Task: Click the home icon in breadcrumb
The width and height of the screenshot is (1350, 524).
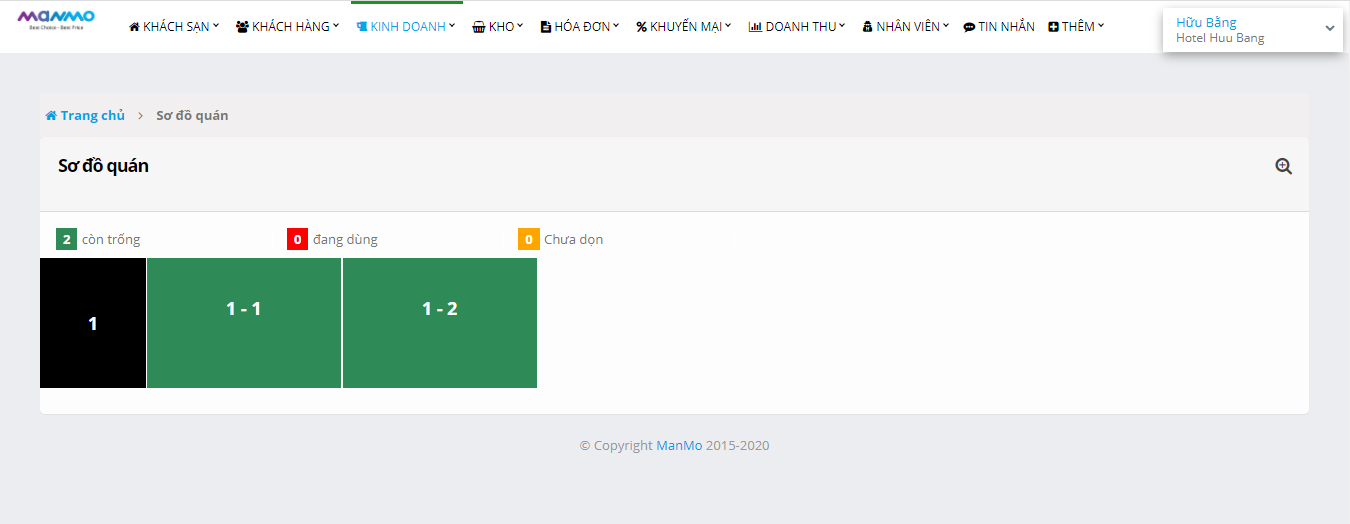Action: [51, 116]
